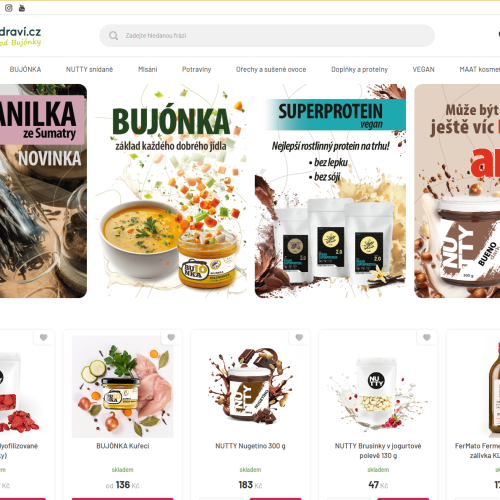500x500 pixels.
Task: Open the BUJÓNKA soup promo banner
Action: 171,191
